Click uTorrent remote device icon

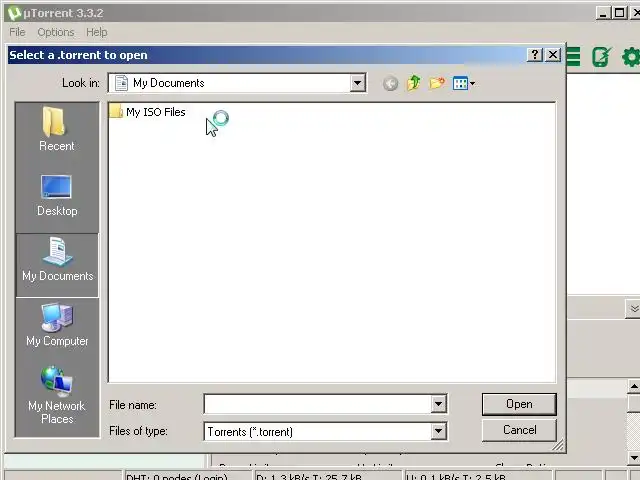tap(601, 57)
